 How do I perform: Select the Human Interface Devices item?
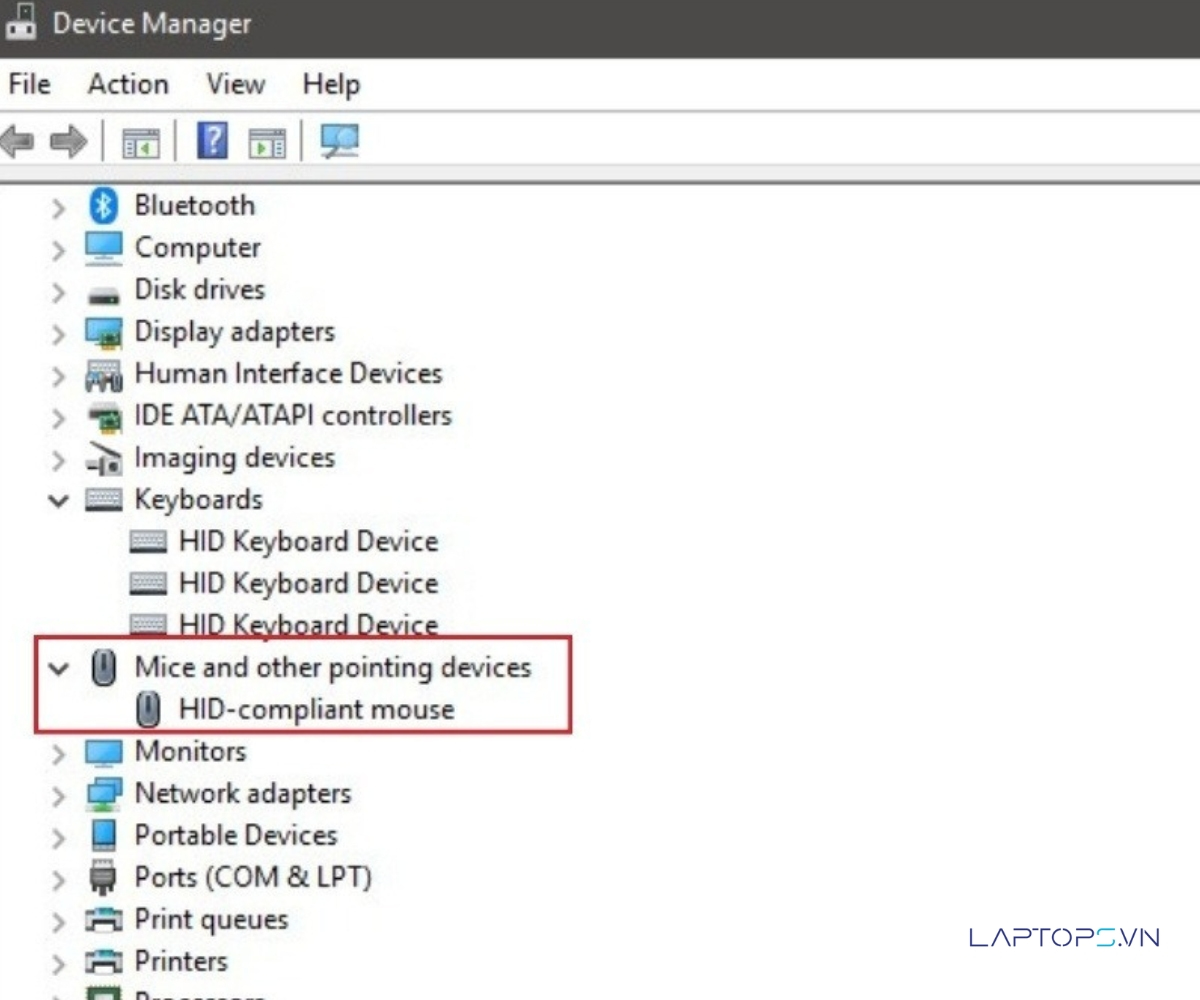pyautogui.click(x=288, y=374)
